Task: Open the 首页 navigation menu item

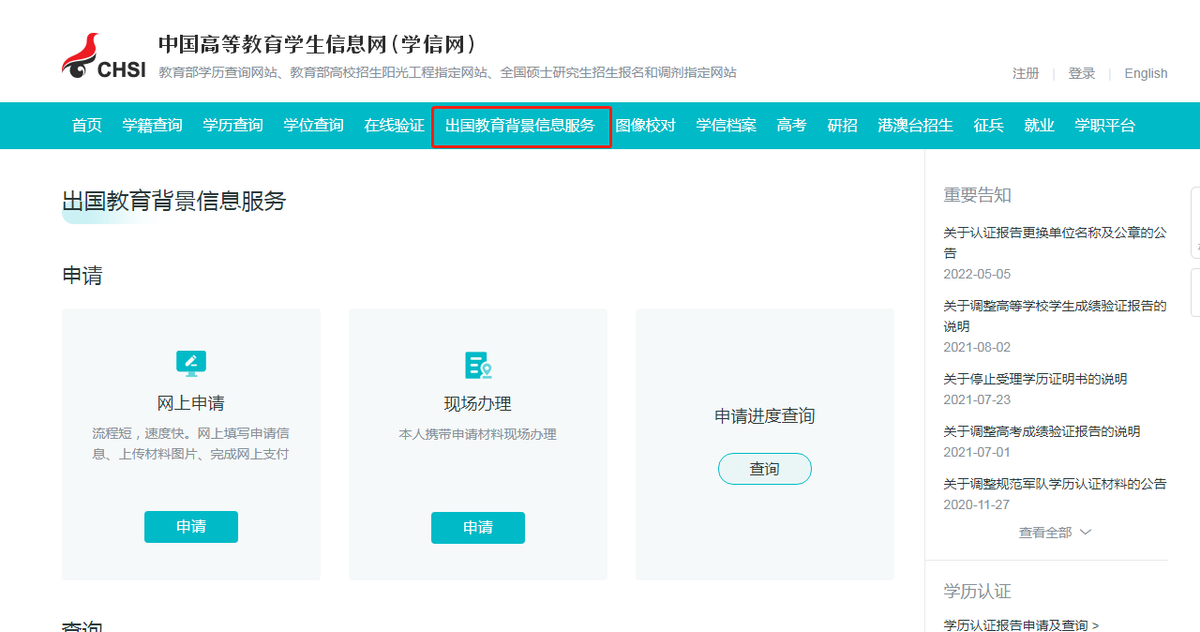Action: click(x=85, y=125)
